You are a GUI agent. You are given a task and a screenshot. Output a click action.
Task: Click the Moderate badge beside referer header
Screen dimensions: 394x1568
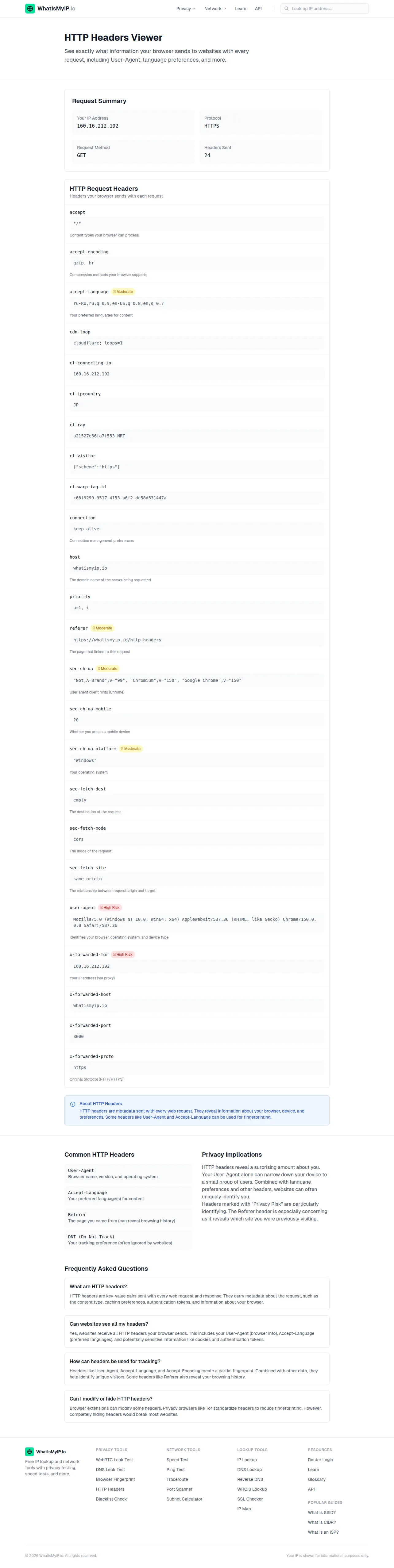point(102,628)
